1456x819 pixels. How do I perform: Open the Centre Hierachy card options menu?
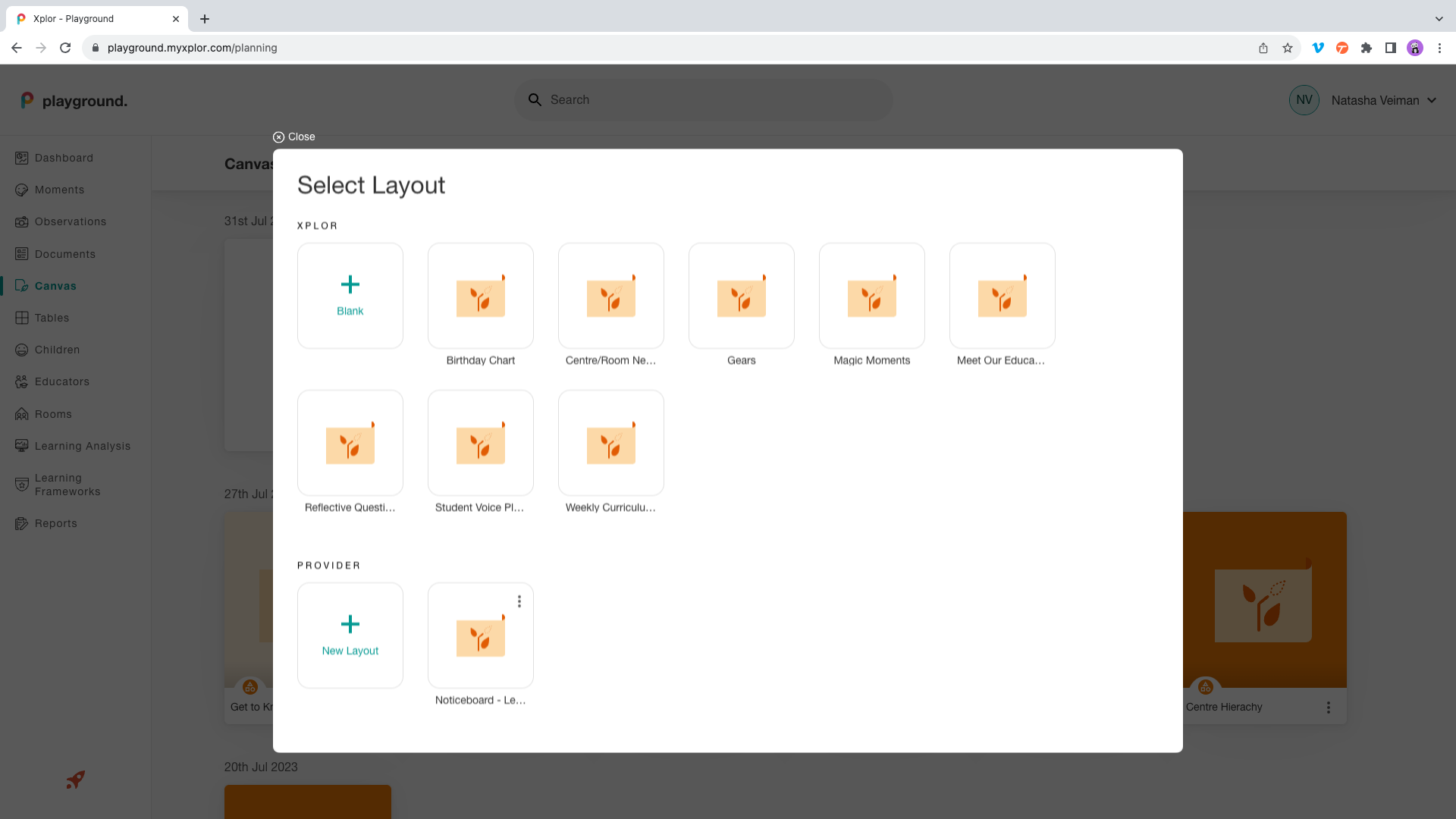[x=1328, y=708]
